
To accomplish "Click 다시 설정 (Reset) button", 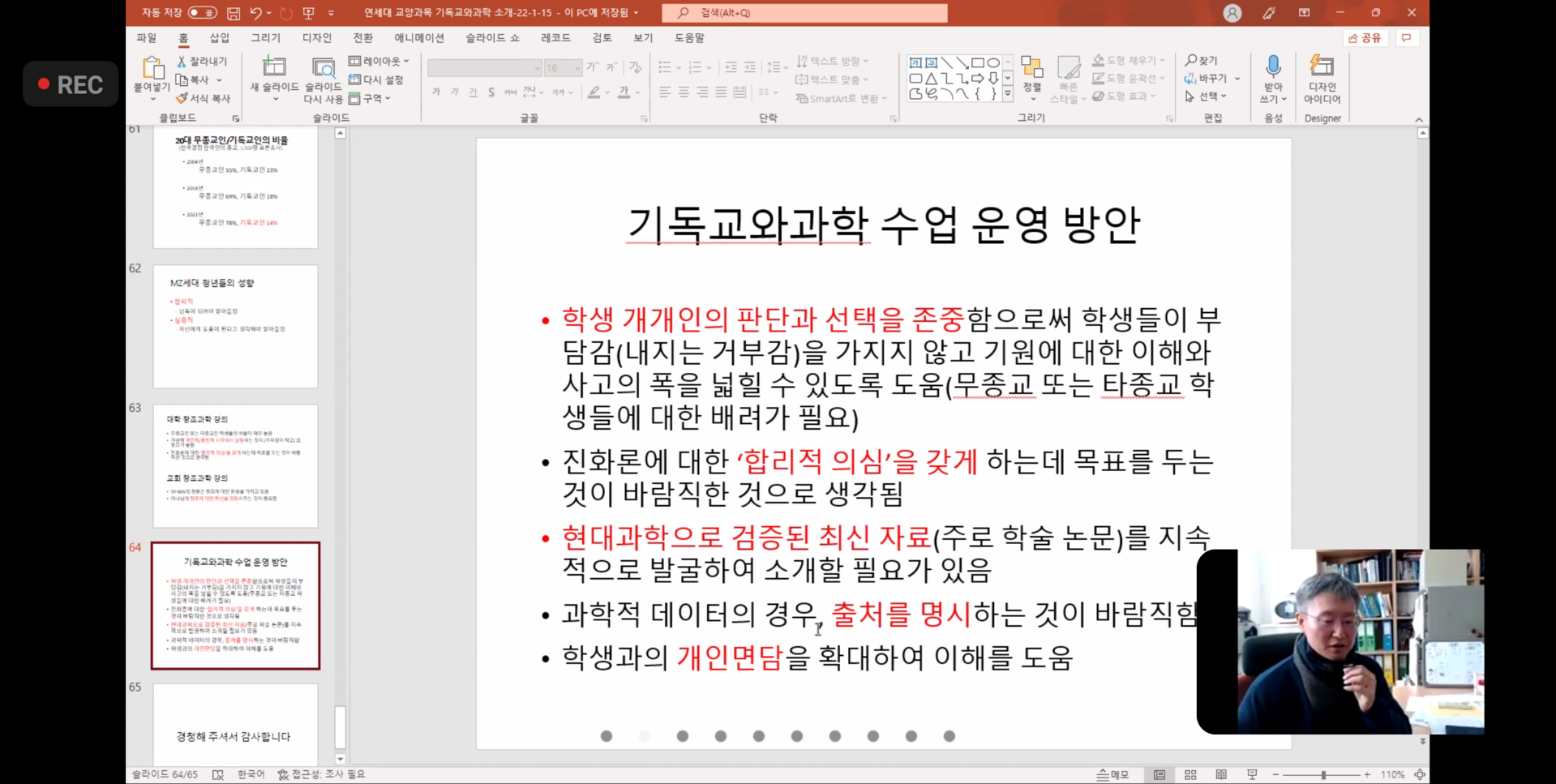I will click(x=376, y=79).
